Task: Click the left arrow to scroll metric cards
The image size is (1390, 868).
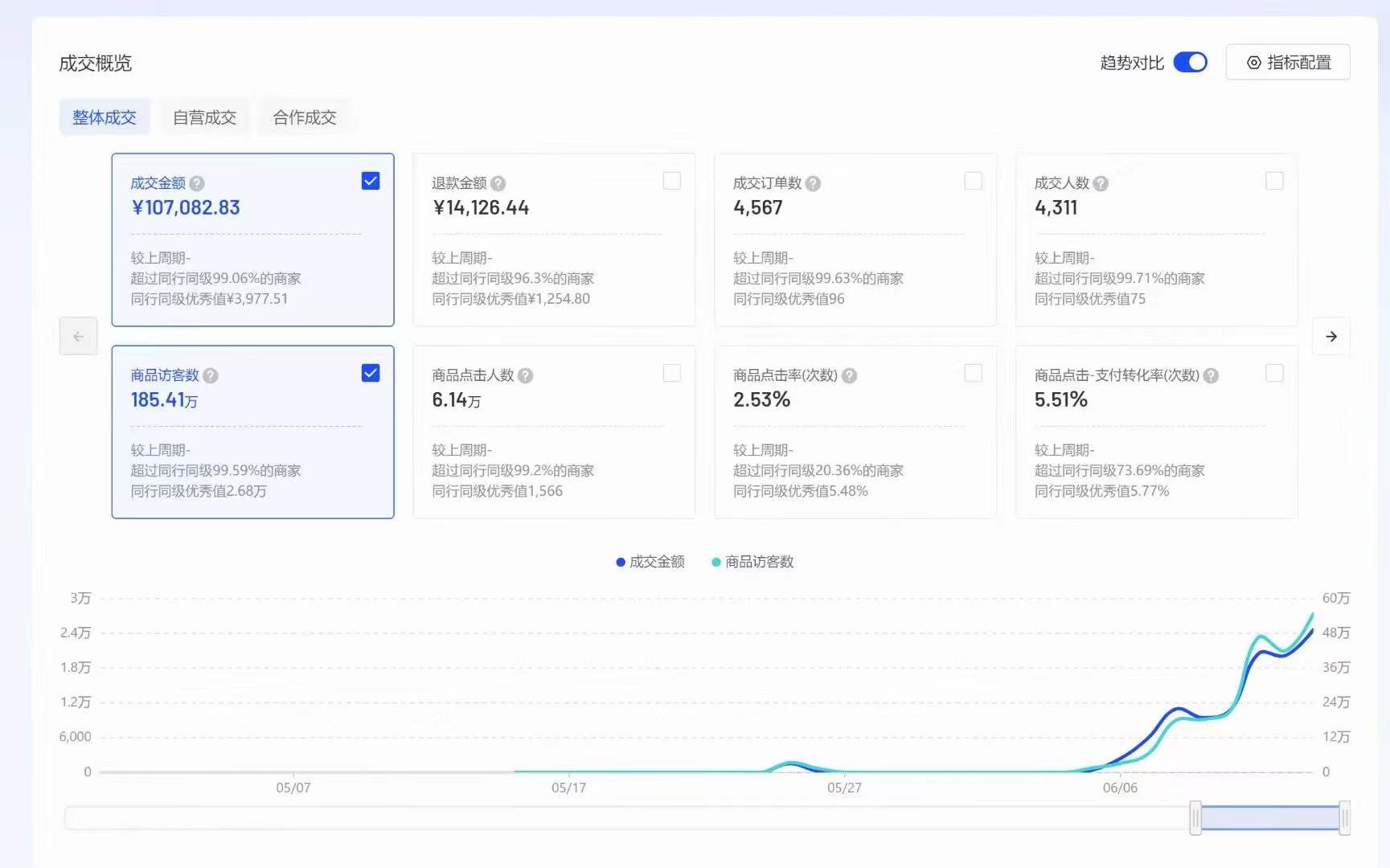Action: tap(78, 336)
